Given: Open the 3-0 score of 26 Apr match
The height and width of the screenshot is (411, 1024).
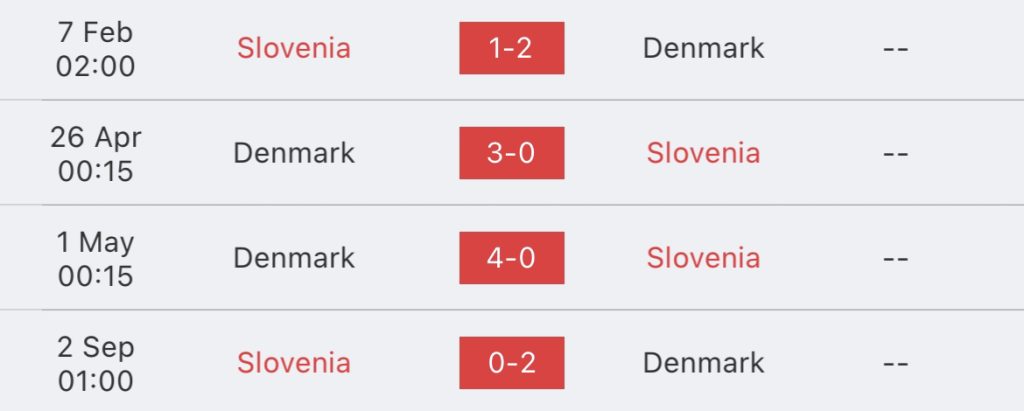Looking at the screenshot, I should click(x=511, y=153).
